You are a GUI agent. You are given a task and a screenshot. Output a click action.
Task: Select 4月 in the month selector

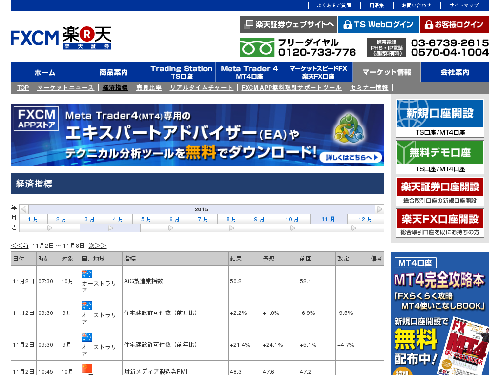point(117,219)
